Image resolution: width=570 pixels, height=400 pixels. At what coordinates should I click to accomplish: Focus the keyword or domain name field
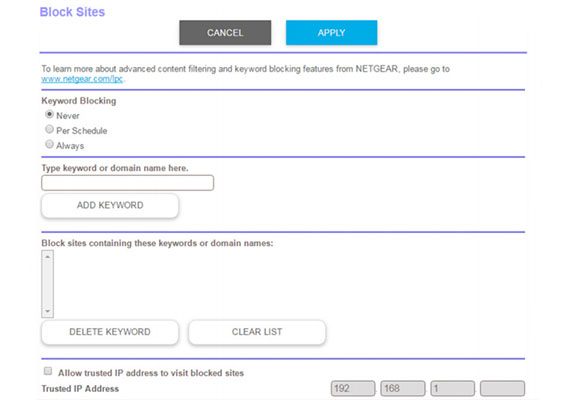point(128,183)
